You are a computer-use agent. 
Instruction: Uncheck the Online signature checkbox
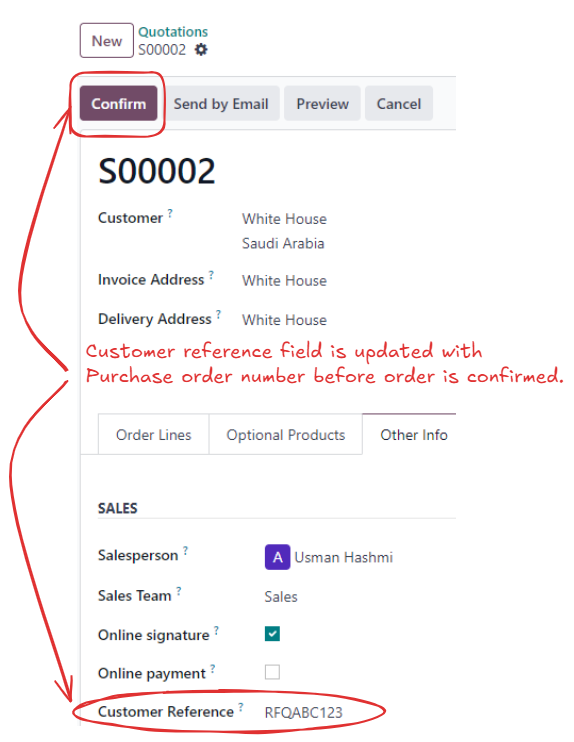click(x=272, y=634)
